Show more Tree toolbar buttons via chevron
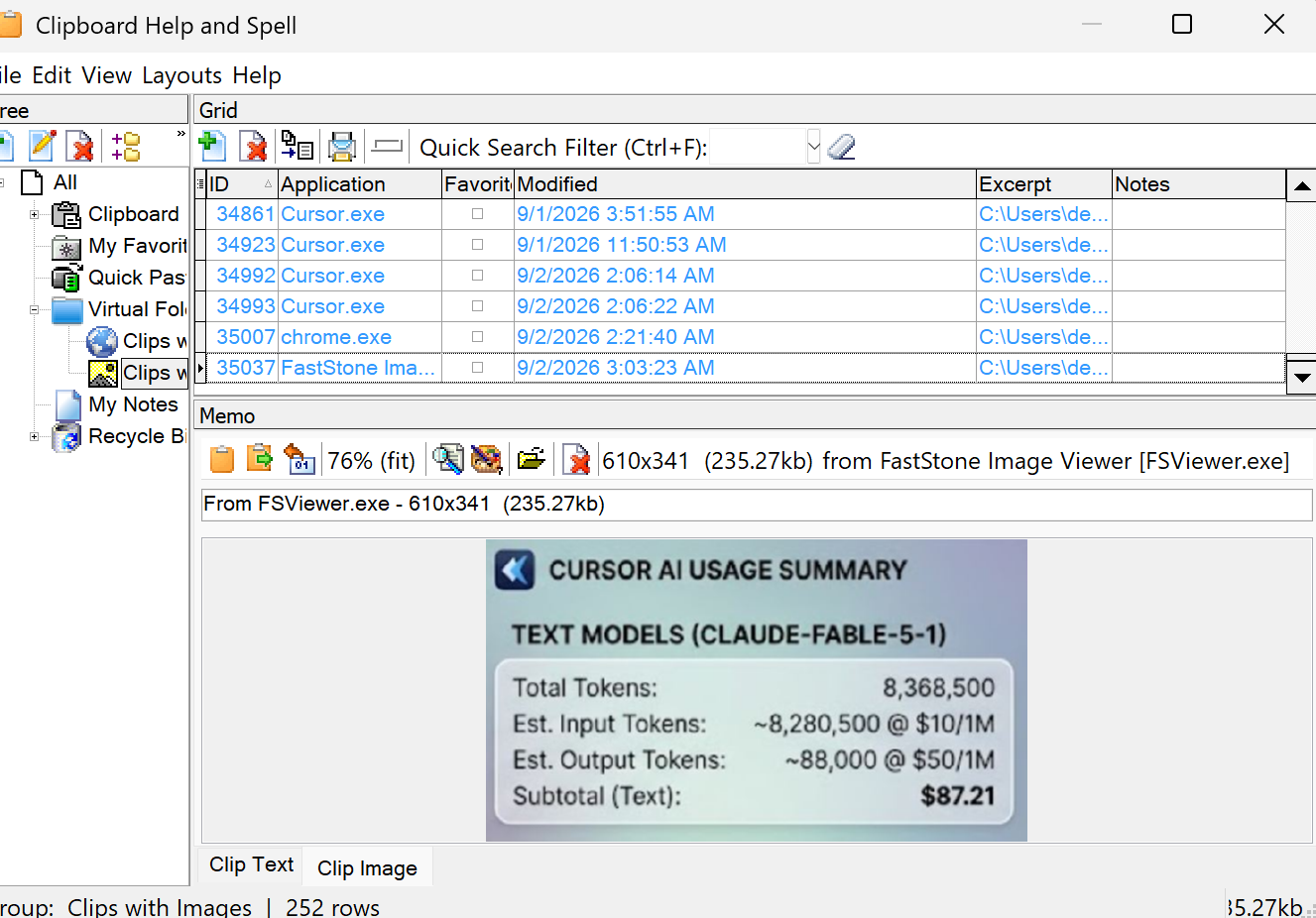The width and height of the screenshot is (1316, 918). (180, 134)
